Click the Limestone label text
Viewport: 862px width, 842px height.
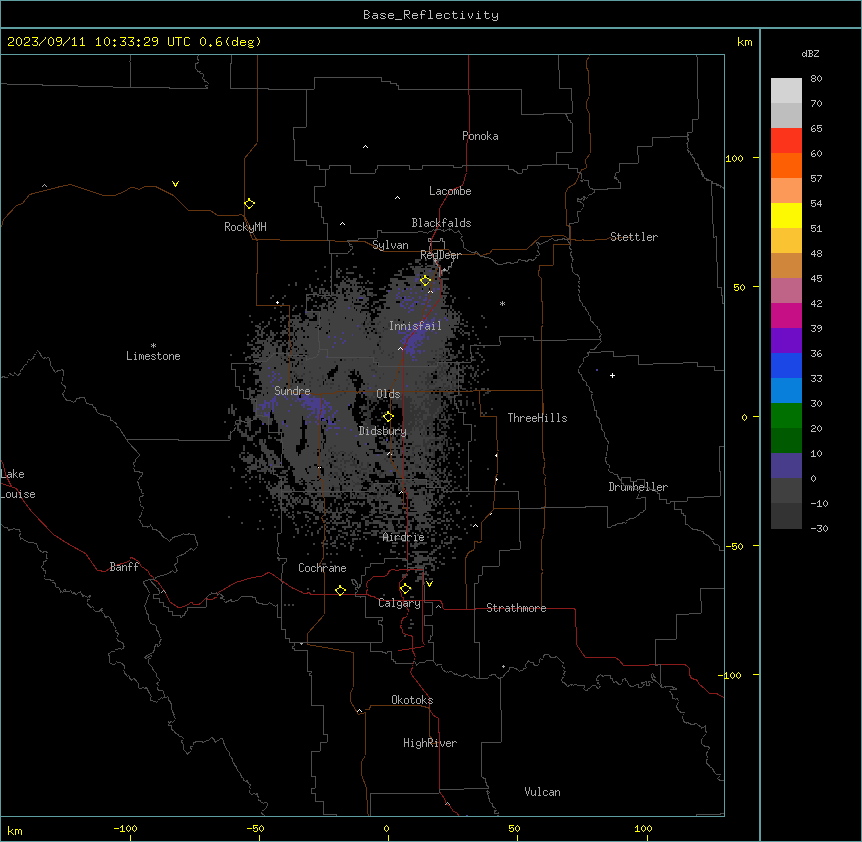click(x=153, y=356)
